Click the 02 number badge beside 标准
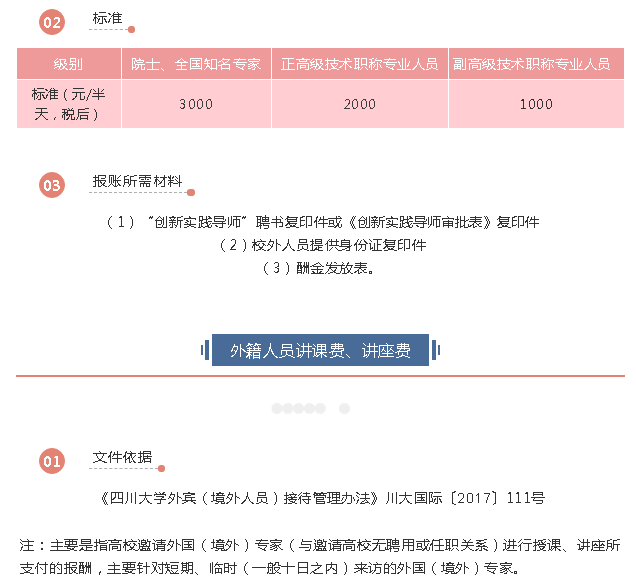Viewport: 636px width, 586px height. coord(52,22)
